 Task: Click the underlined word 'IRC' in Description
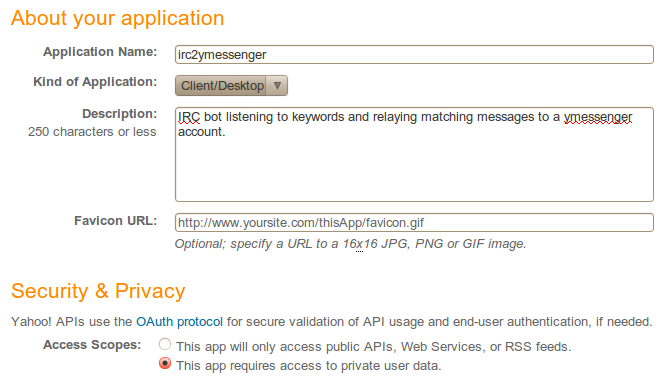[x=189, y=117]
